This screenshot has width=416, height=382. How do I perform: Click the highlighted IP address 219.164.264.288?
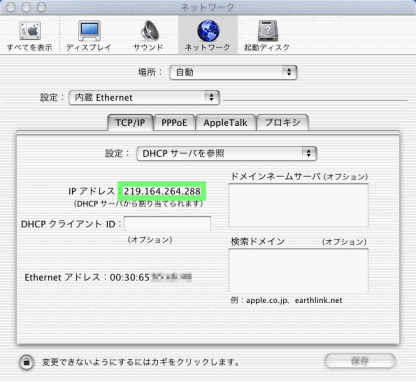point(162,191)
